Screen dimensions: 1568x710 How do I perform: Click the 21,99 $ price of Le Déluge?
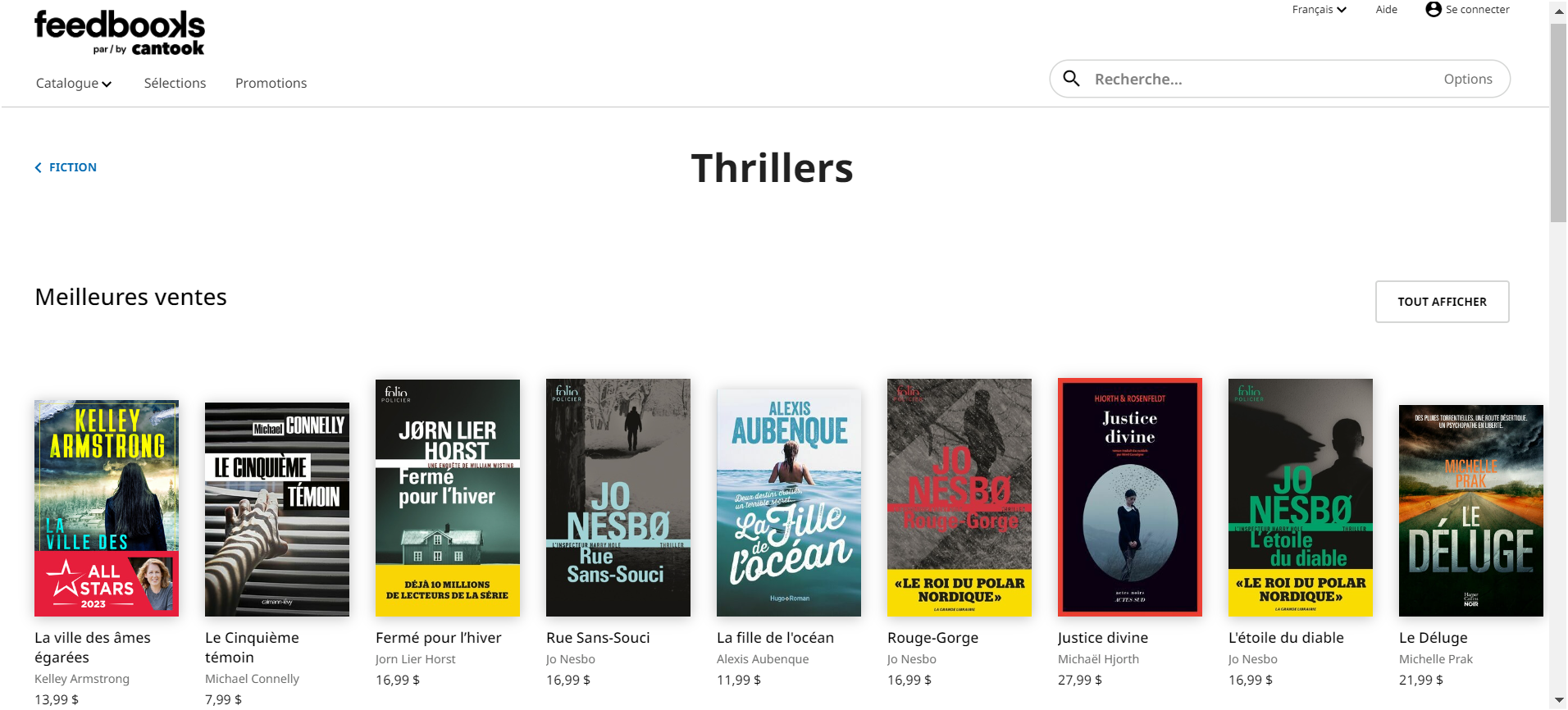[x=1421, y=680]
